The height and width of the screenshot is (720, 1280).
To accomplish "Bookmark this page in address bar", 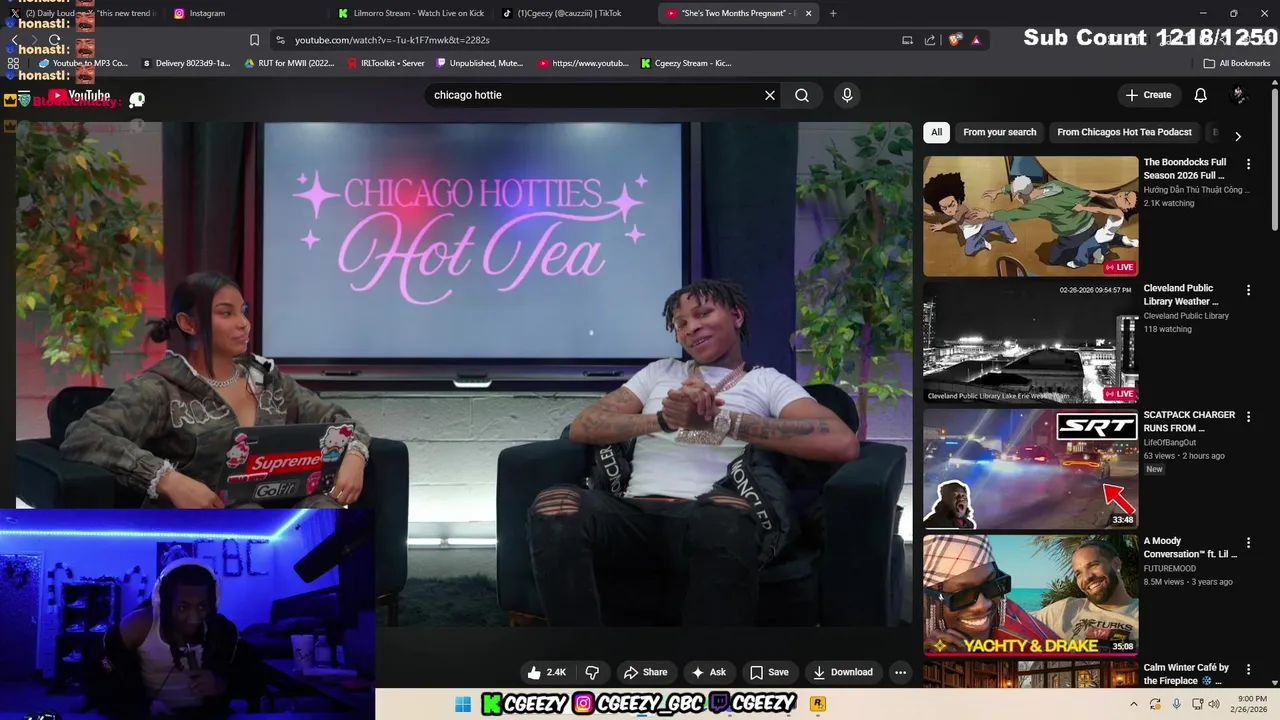I will (x=254, y=40).
